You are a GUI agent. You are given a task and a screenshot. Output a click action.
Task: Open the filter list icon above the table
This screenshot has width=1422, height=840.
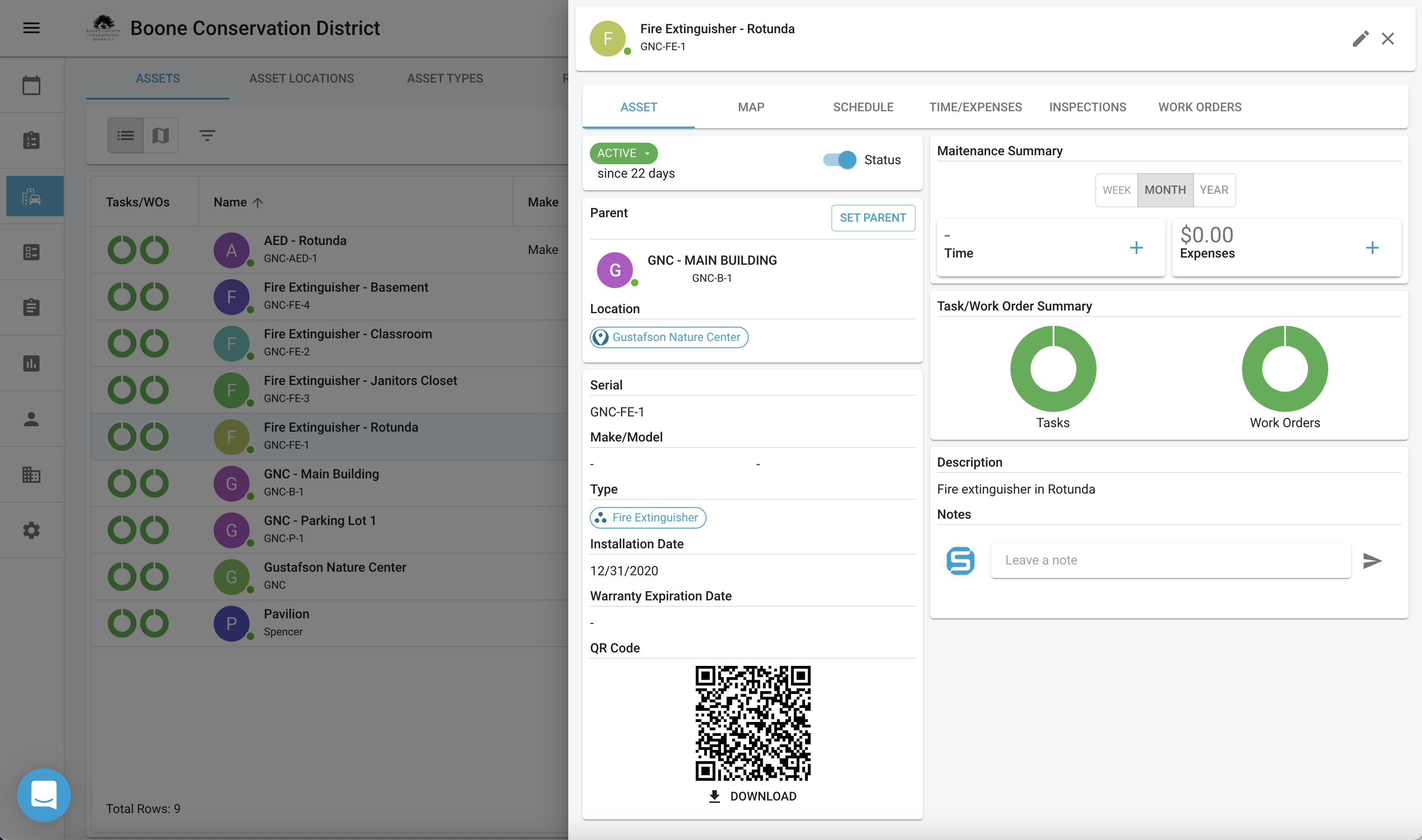207,135
